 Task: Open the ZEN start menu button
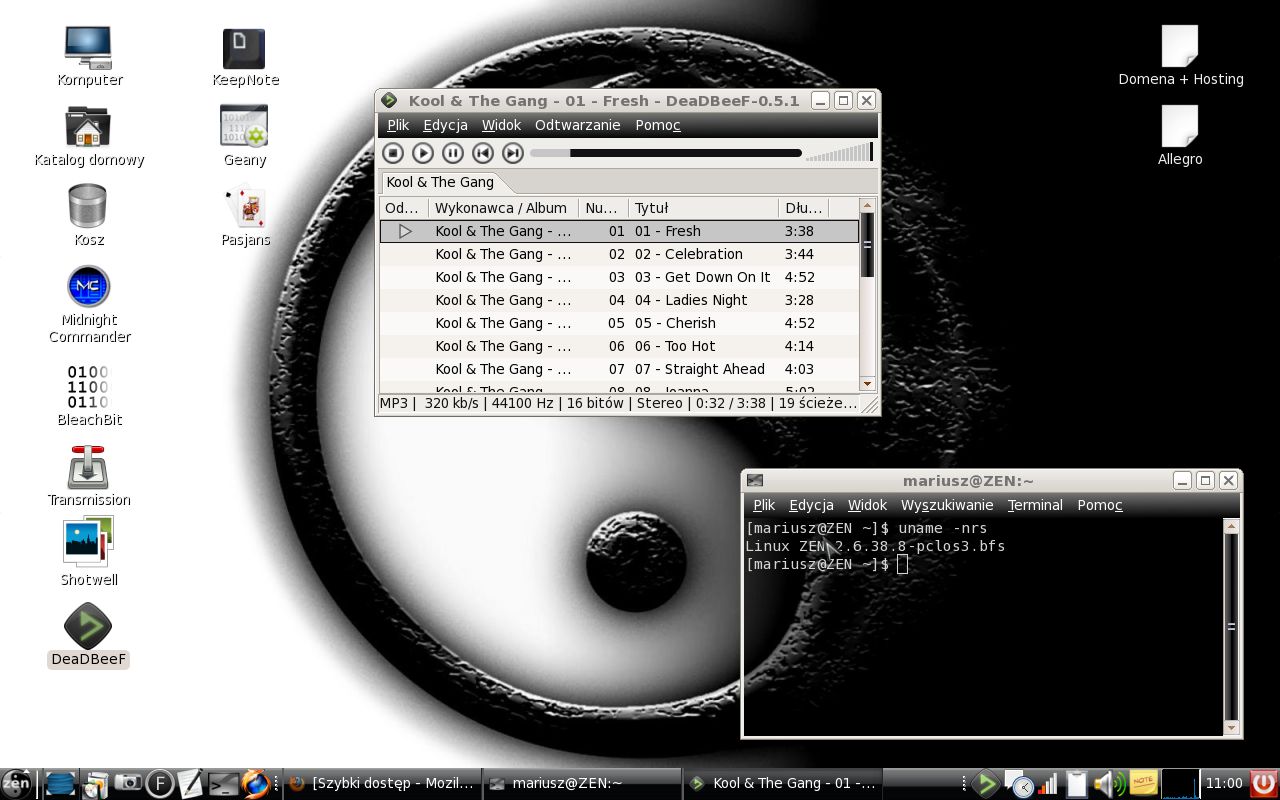(x=17, y=783)
